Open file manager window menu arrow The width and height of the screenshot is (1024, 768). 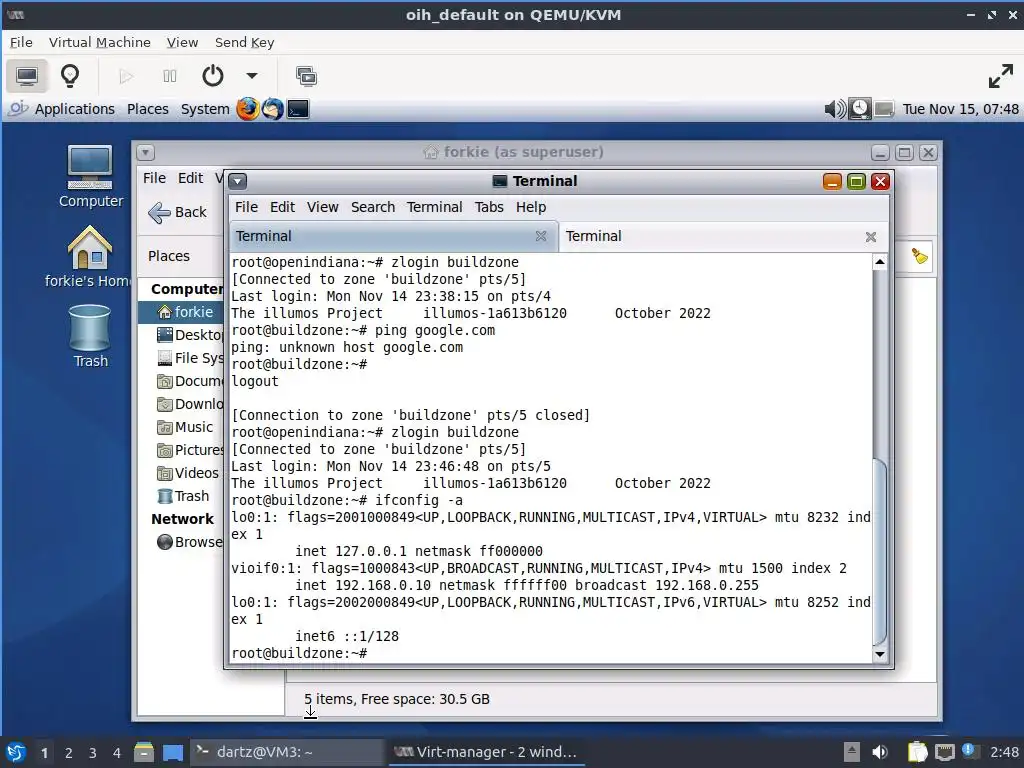[x=146, y=153]
